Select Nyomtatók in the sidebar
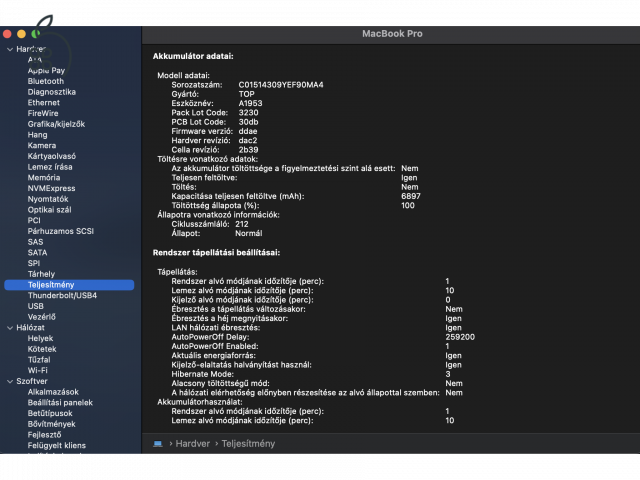The width and height of the screenshot is (640, 480). point(48,199)
